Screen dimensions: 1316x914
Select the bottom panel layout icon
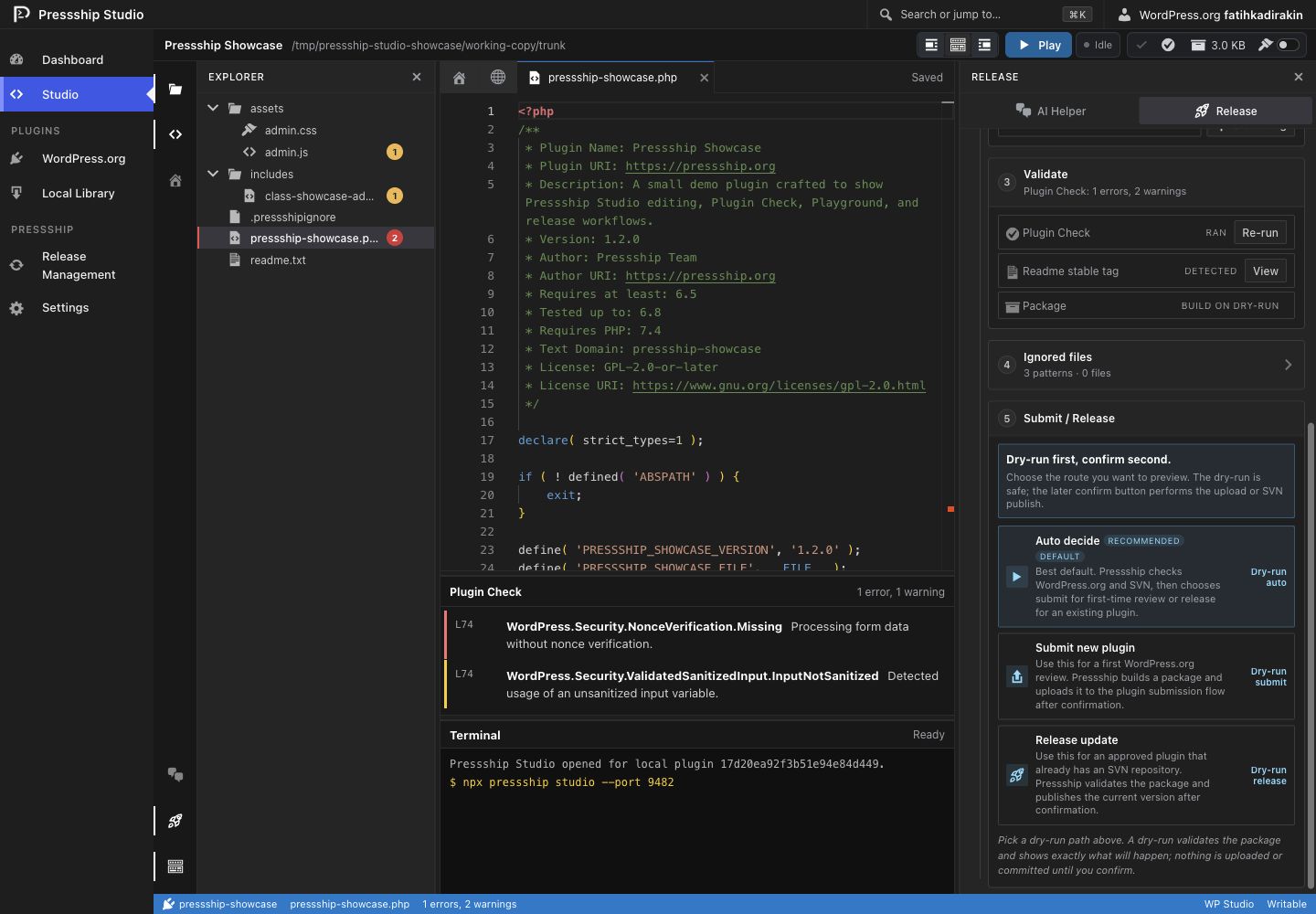pyautogui.click(x=958, y=45)
